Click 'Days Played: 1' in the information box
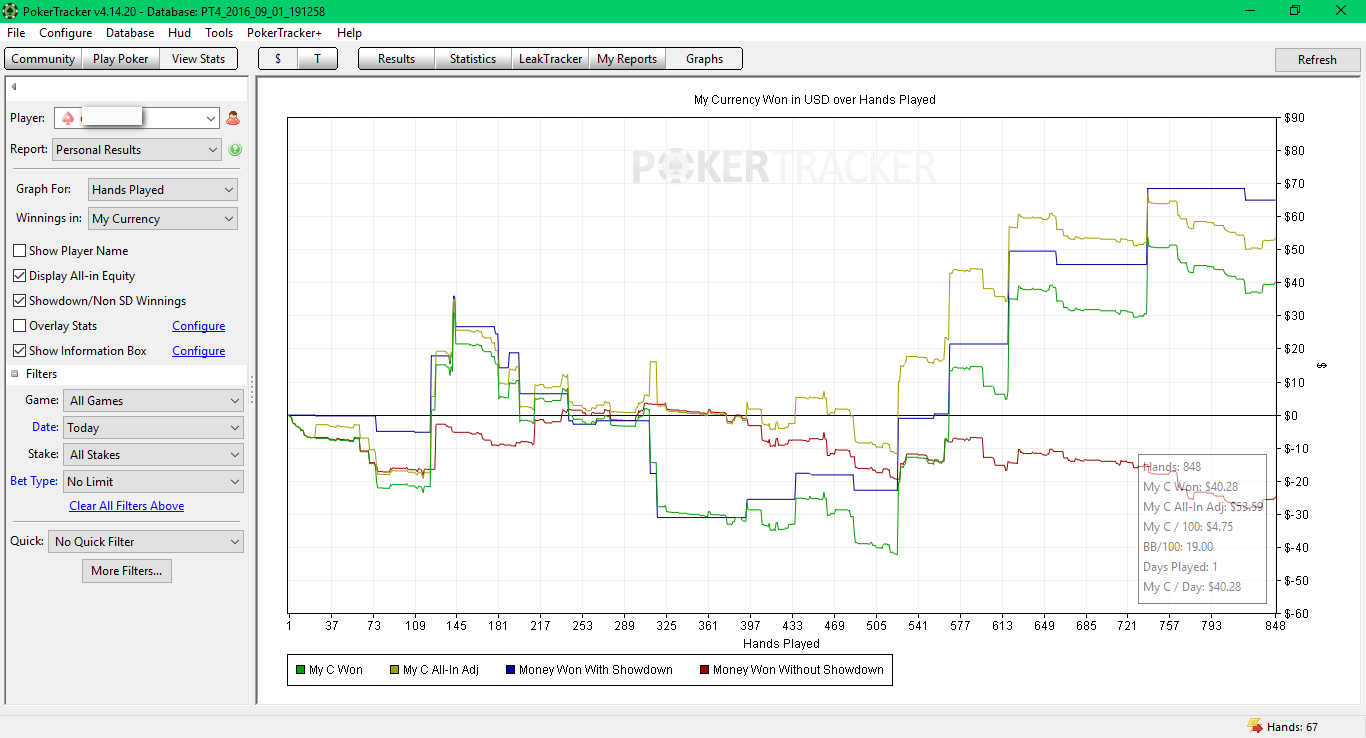Viewport: 1366px width, 738px height. tap(1180, 567)
